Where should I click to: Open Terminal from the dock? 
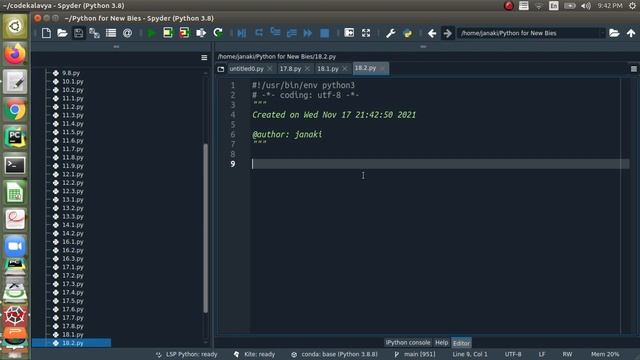click(x=15, y=165)
